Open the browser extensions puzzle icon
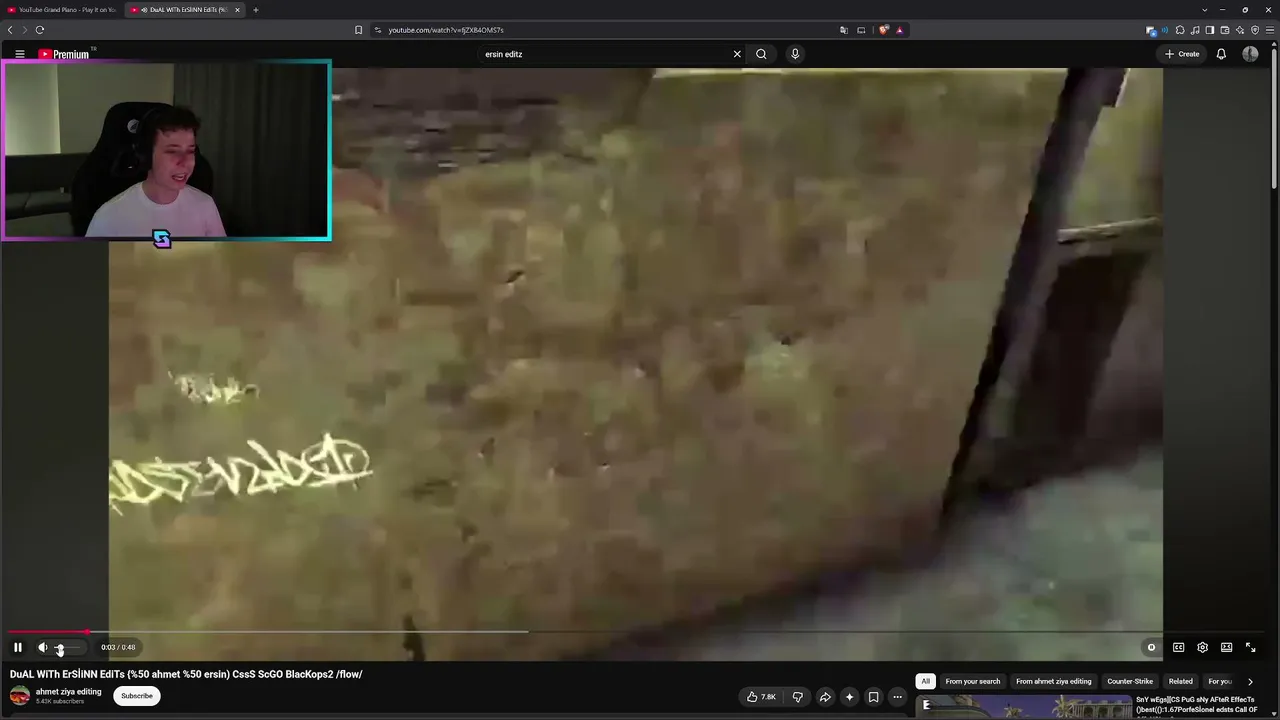1280x720 pixels. click(1180, 30)
